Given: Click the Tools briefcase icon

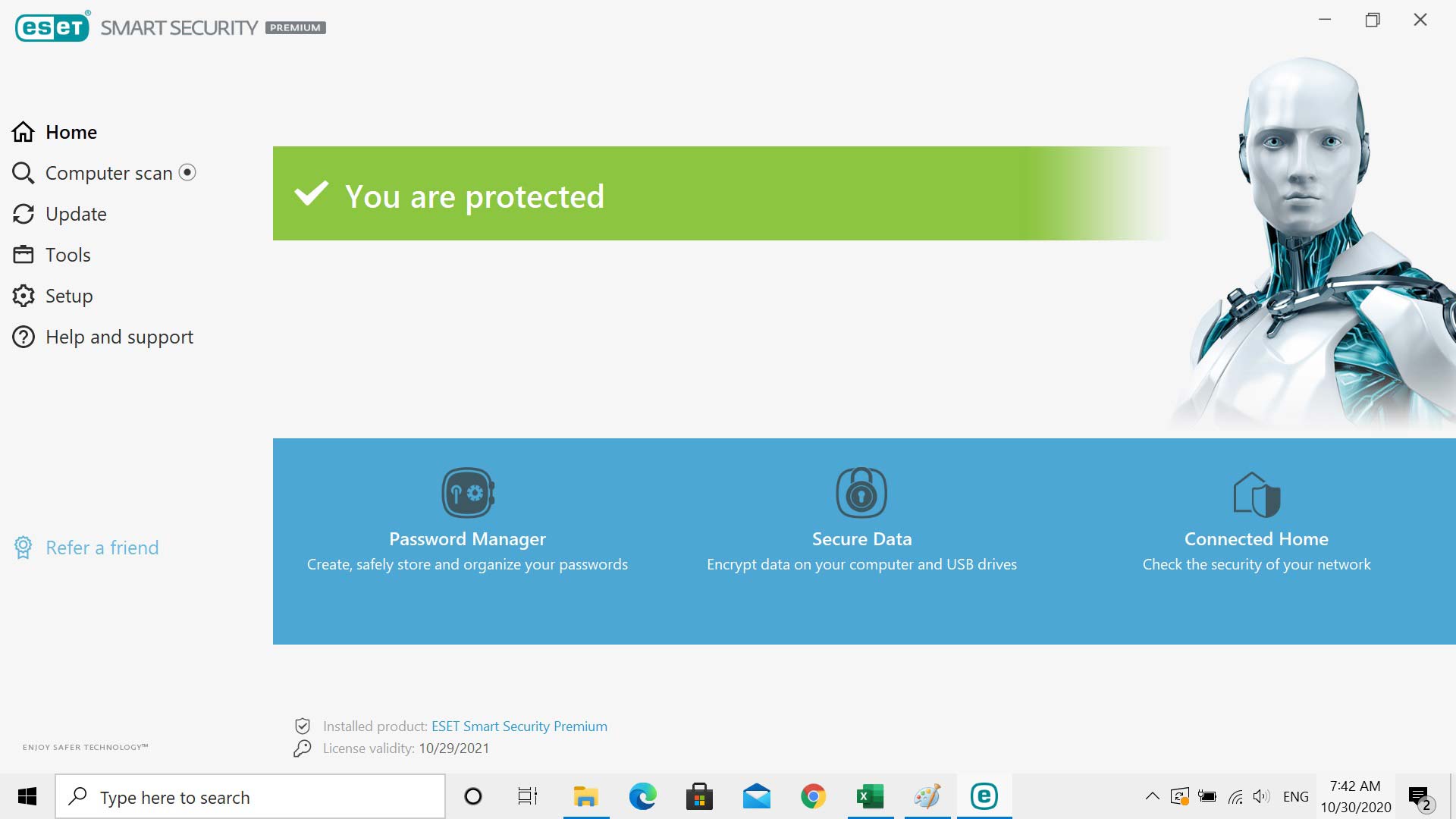Looking at the screenshot, I should tap(23, 255).
